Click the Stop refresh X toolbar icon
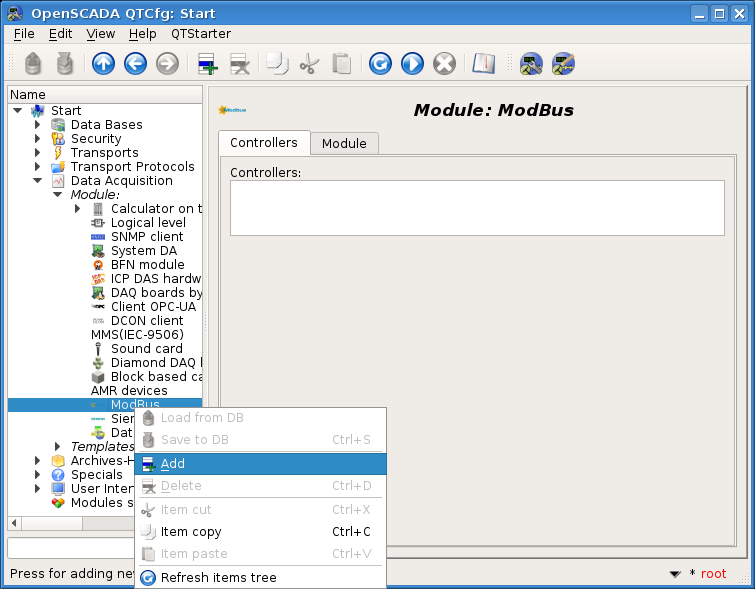The image size is (755, 589). pyautogui.click(x=444, y=64)
